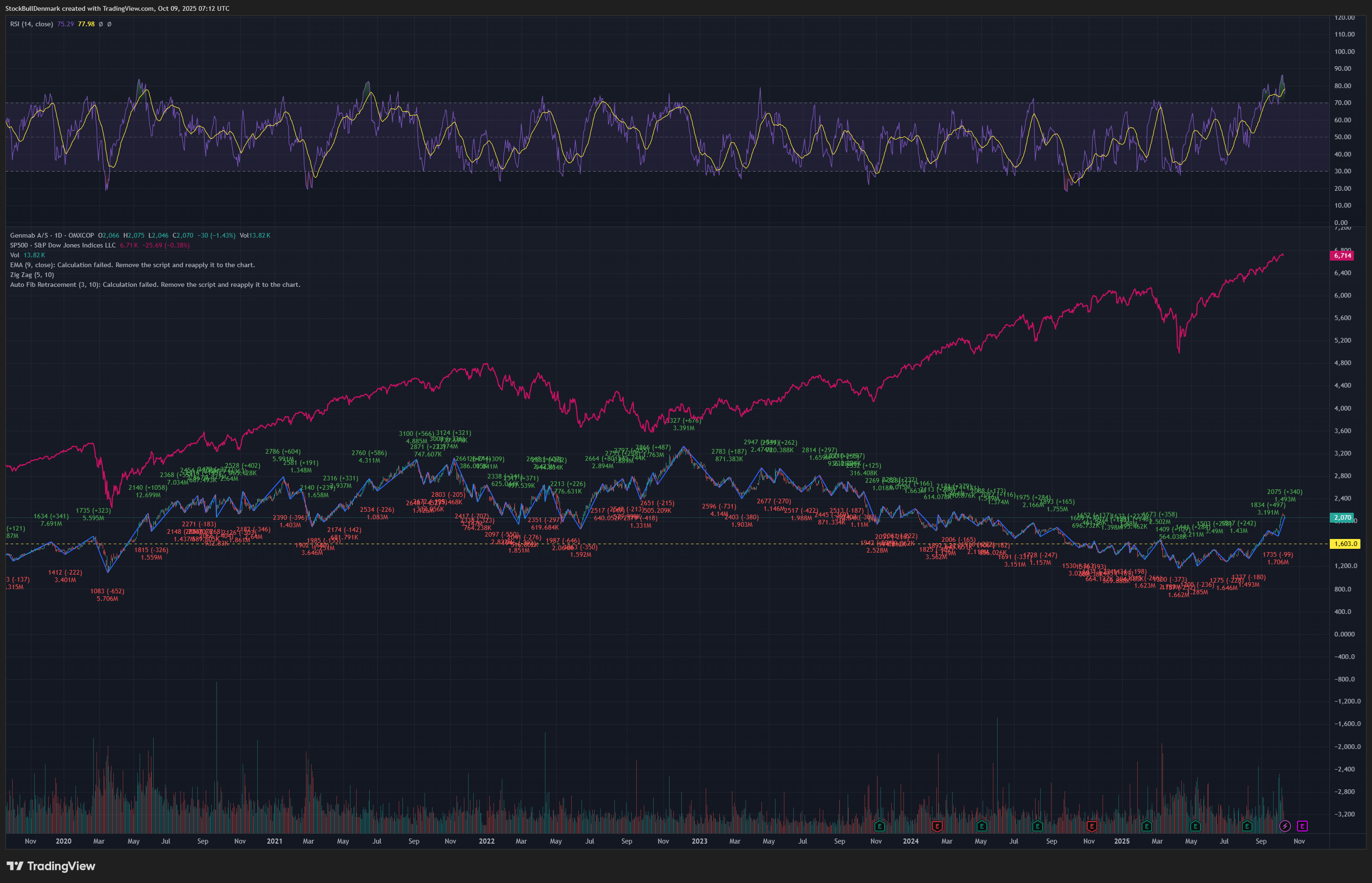Click the Vol 13.82 K legend row

(x=27, y=255)
